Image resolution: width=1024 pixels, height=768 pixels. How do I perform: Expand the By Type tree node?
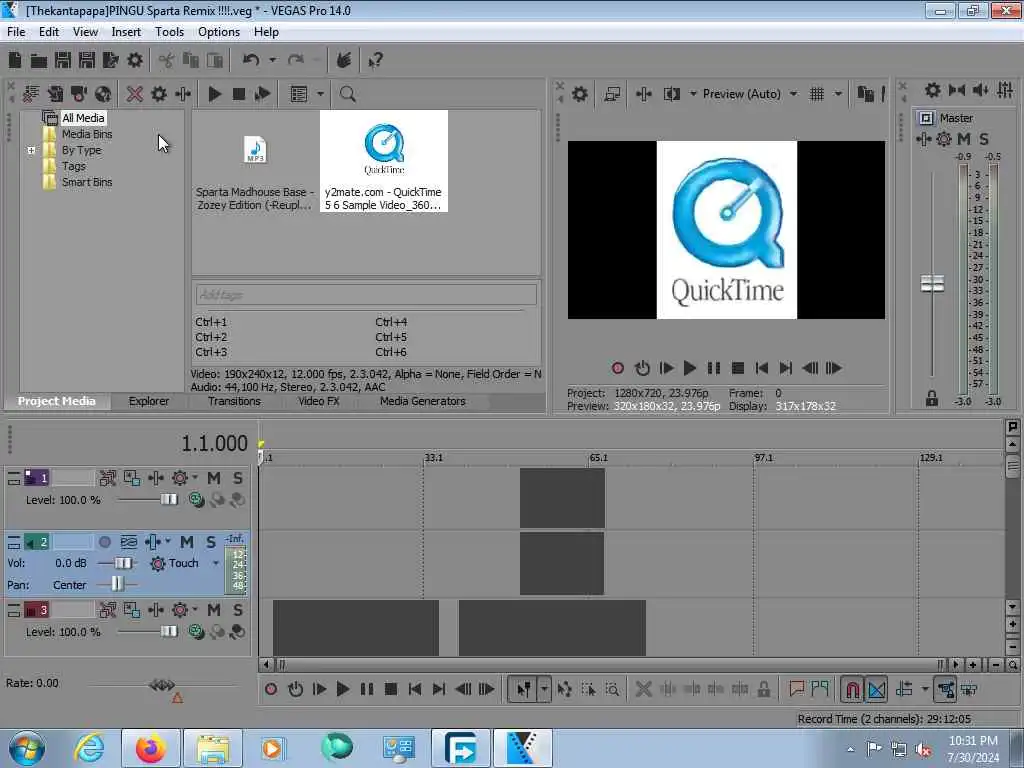pyautogui.click(x=31, y=150)
